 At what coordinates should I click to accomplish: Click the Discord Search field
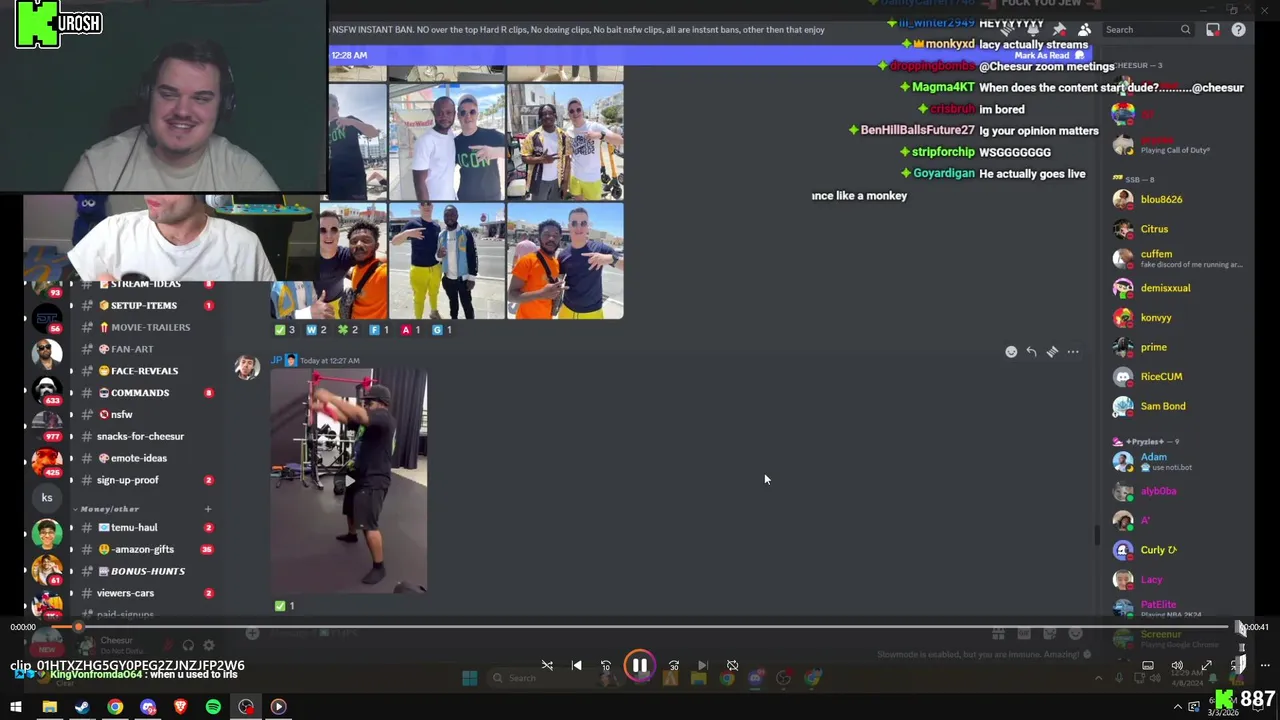1147,30
